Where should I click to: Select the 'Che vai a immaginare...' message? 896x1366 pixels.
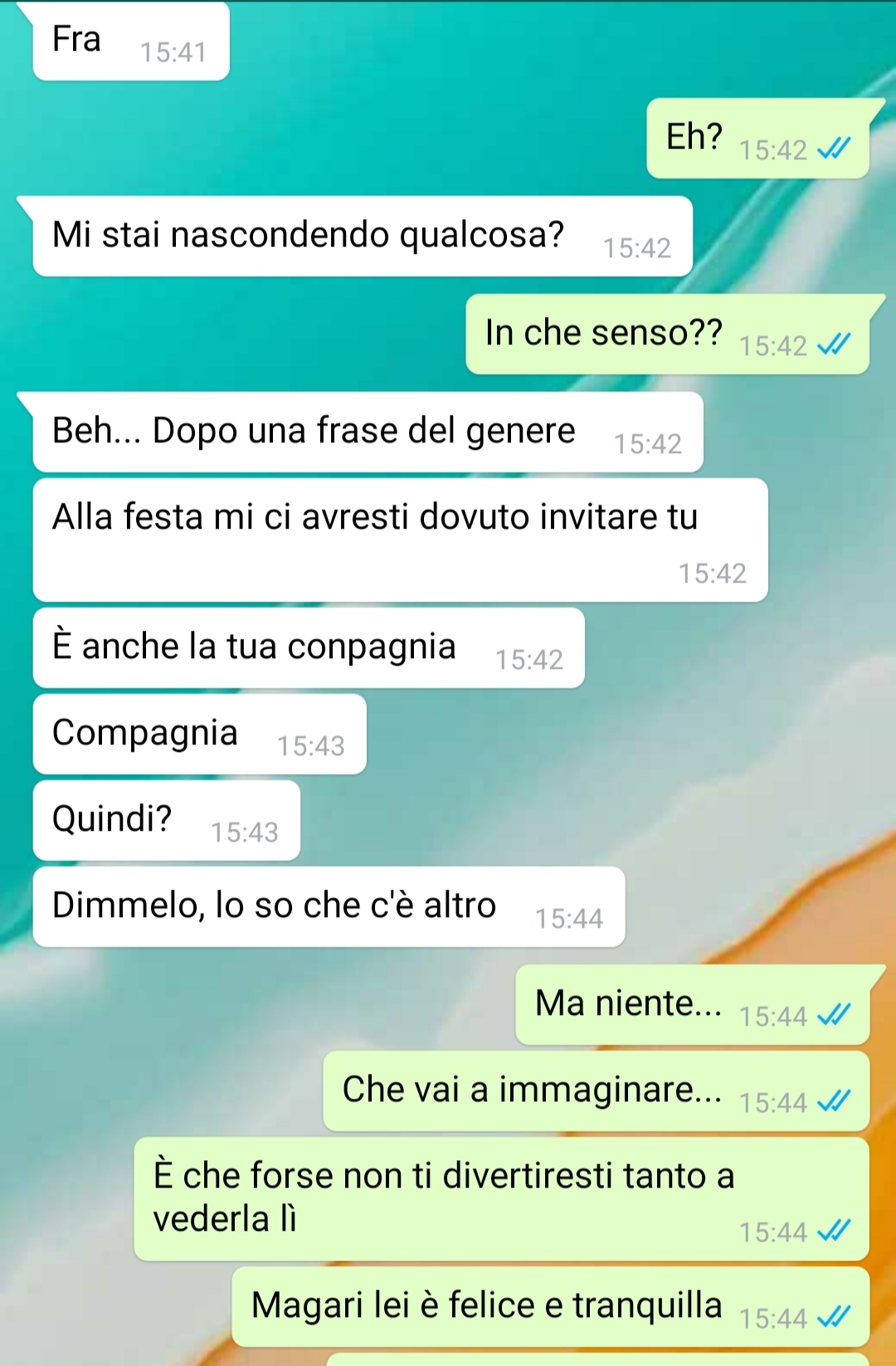tap(596, 1090)
